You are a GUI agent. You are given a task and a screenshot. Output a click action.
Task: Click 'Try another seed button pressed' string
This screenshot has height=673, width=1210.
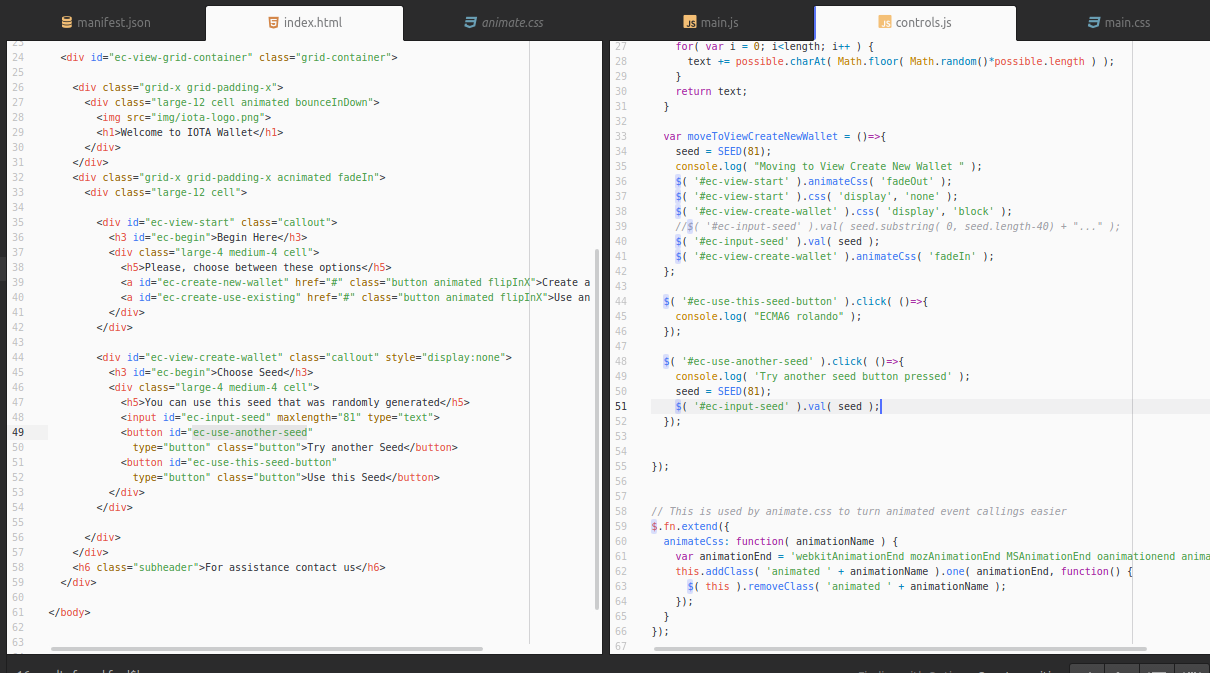point(850,376)
